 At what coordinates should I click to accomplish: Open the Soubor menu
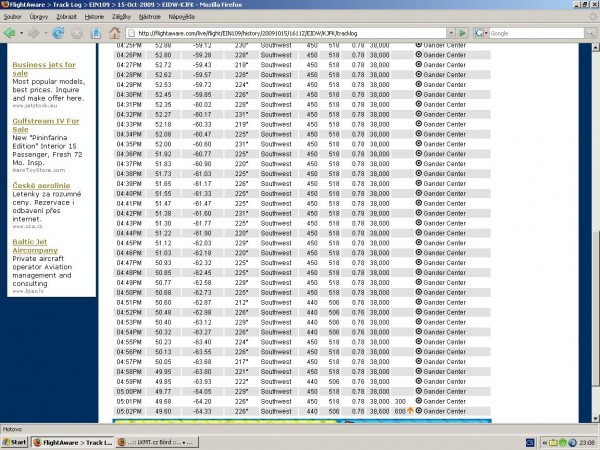pyautogui.click(x=12, y=17)
